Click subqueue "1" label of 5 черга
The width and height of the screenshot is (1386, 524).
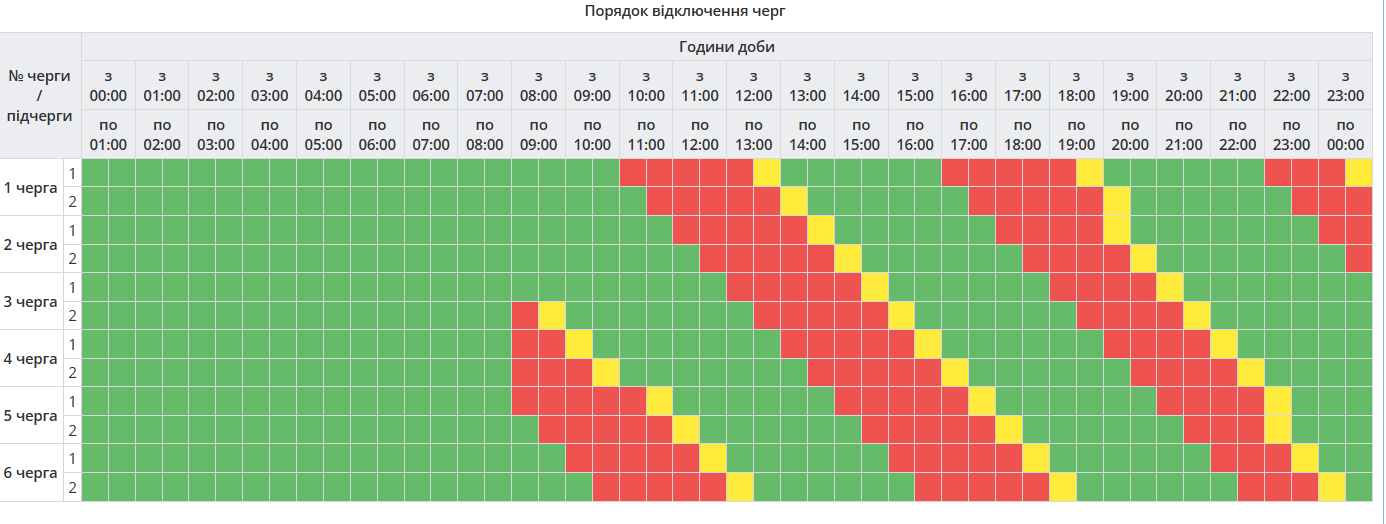coord(72,401)
